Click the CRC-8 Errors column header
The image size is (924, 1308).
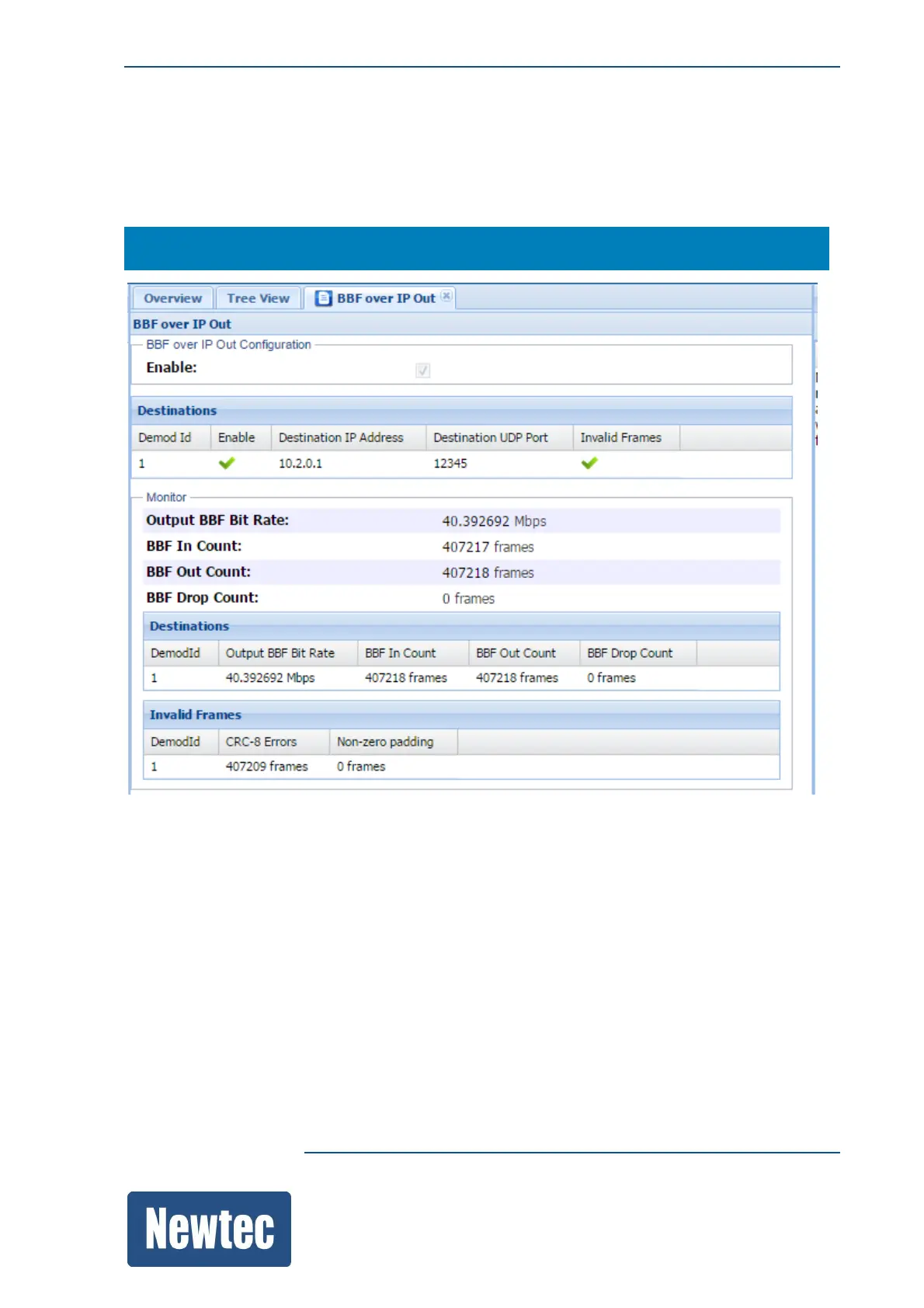274,742
